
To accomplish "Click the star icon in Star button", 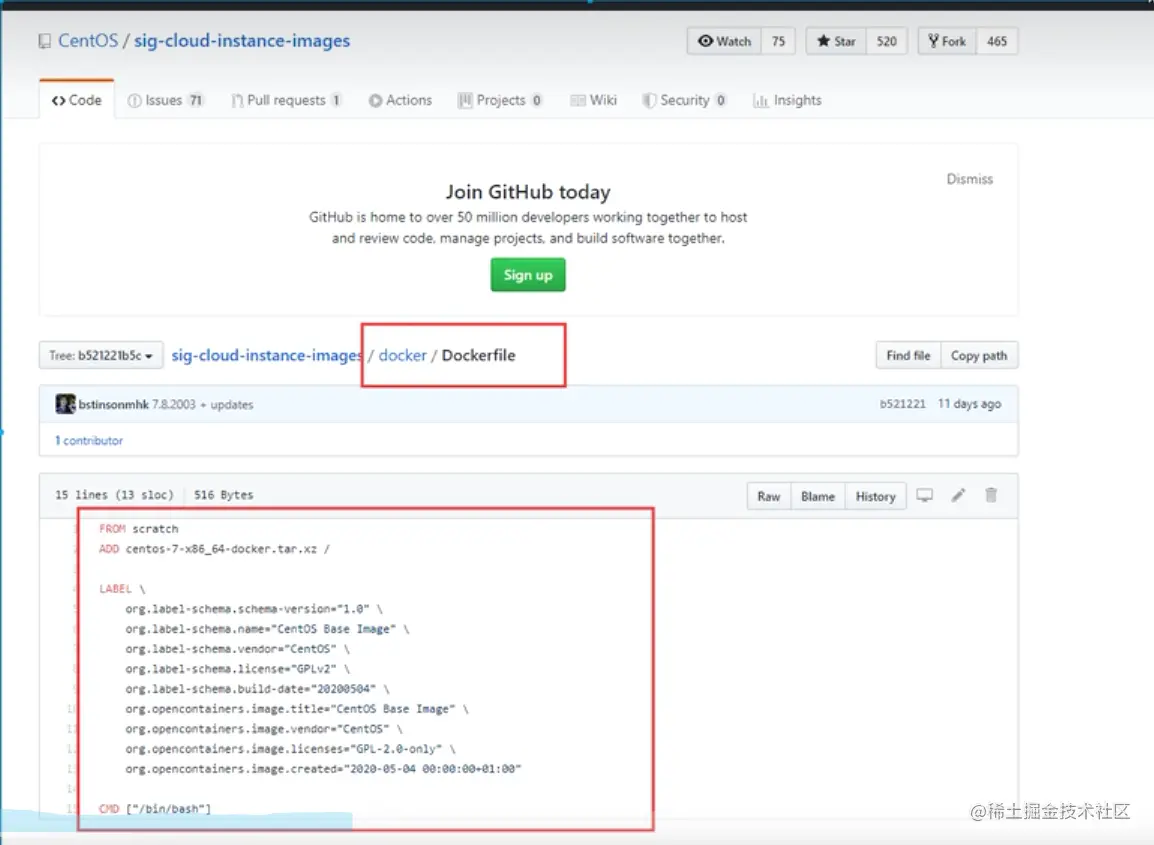I will click(x=824, y=41).
